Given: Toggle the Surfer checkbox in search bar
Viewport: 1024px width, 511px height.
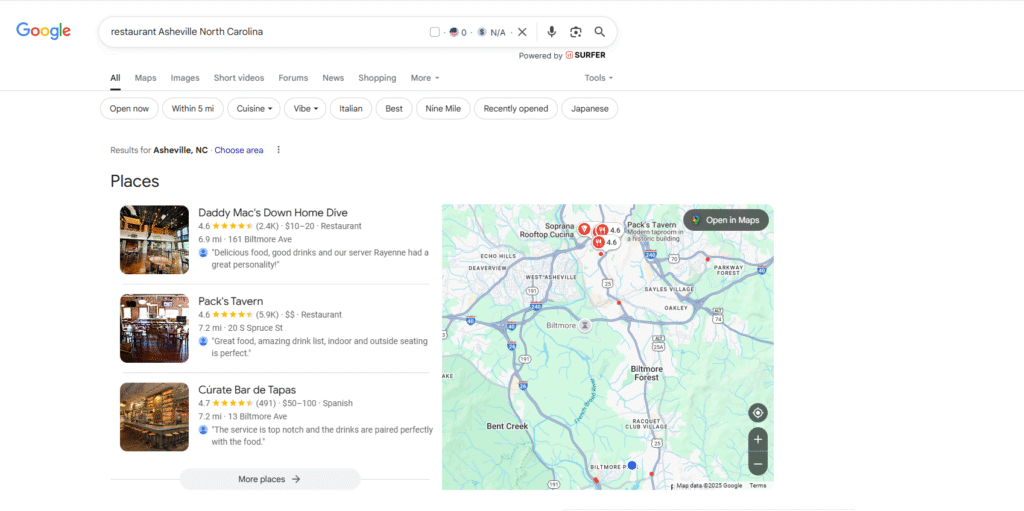Looking at the screenshot, I should (x=435, y=32).
